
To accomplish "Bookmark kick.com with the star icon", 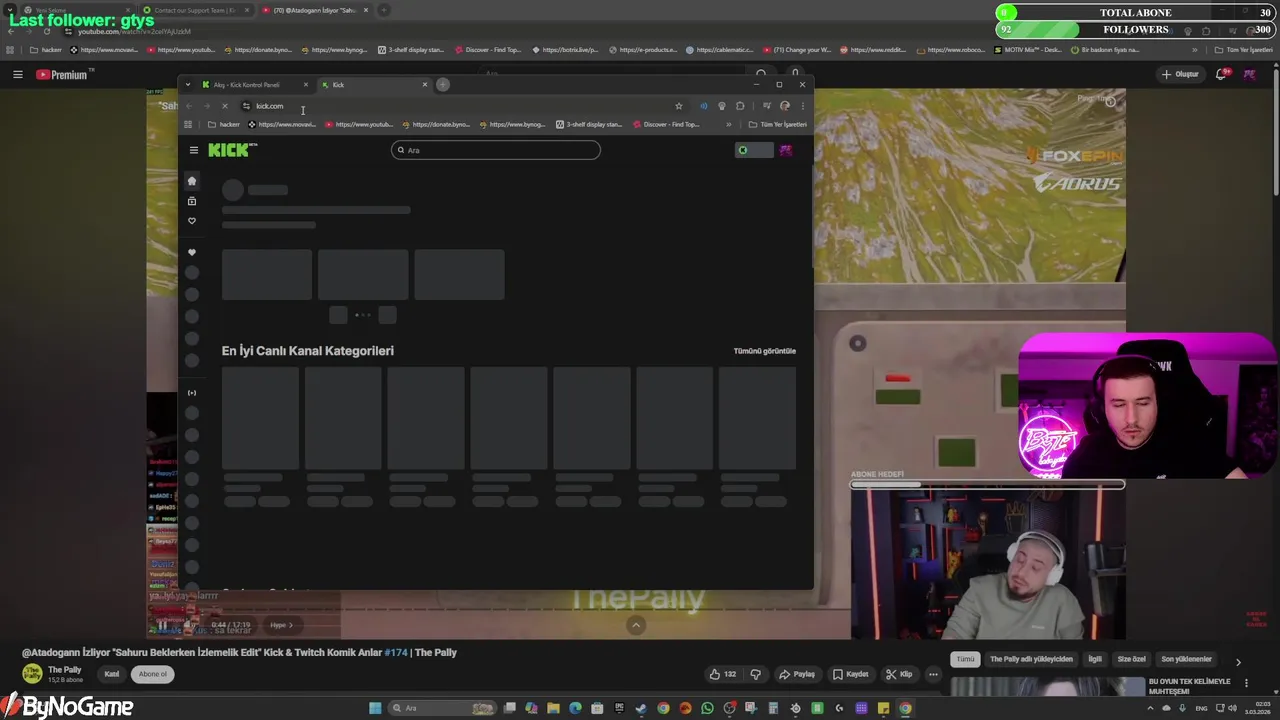I will [x=679, y=106].
